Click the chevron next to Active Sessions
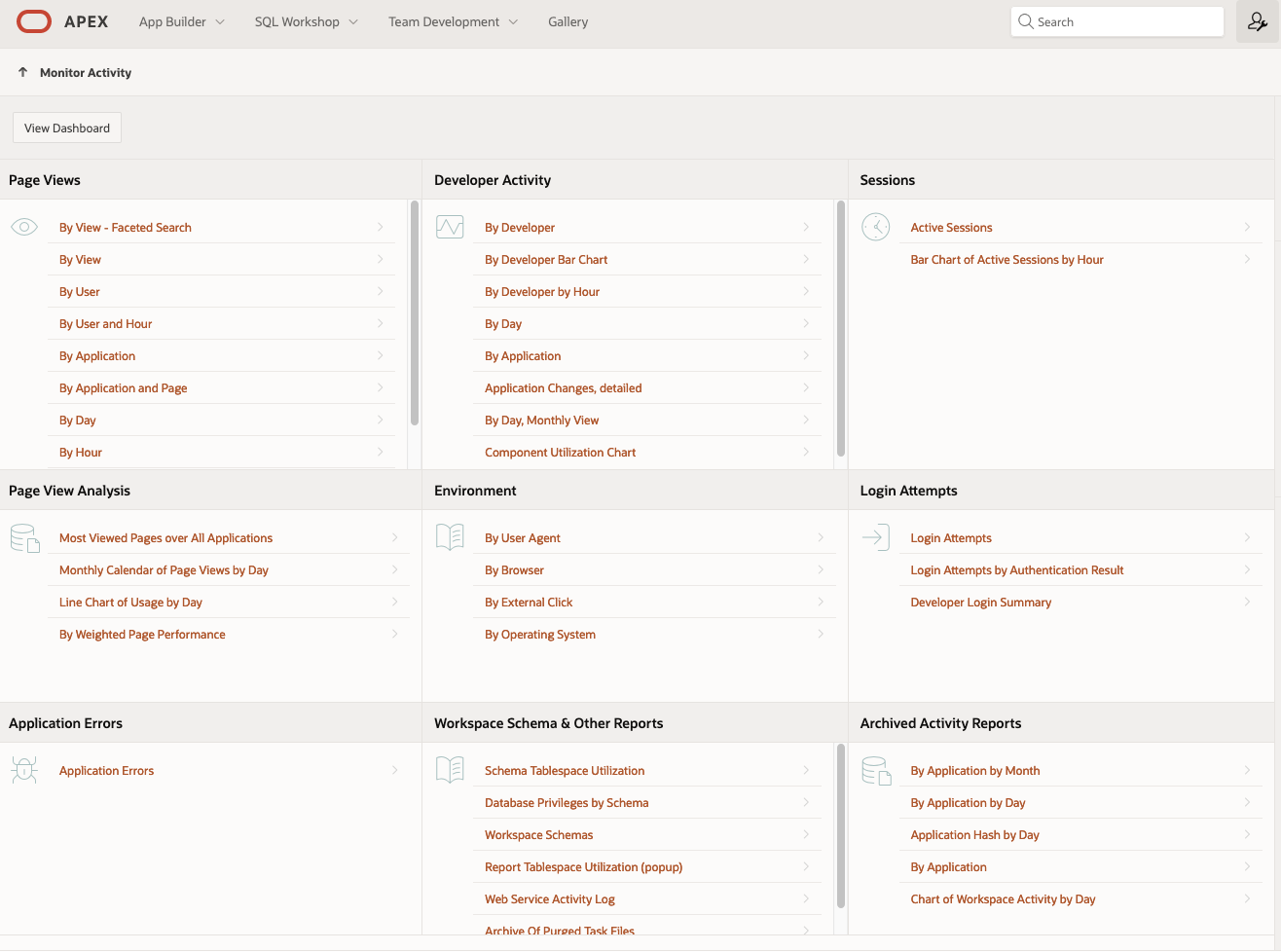 (x=1248, y=226)
